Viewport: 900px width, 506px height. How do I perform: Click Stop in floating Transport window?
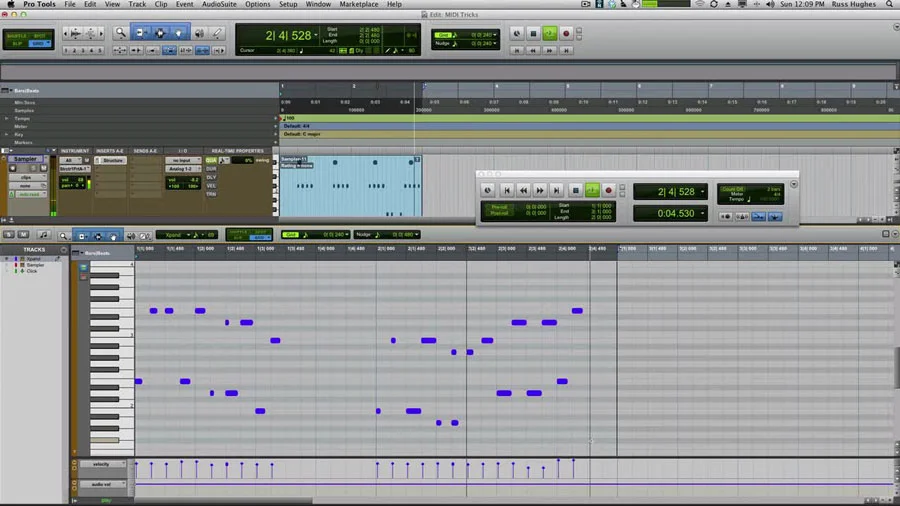(x=576, y=190)
